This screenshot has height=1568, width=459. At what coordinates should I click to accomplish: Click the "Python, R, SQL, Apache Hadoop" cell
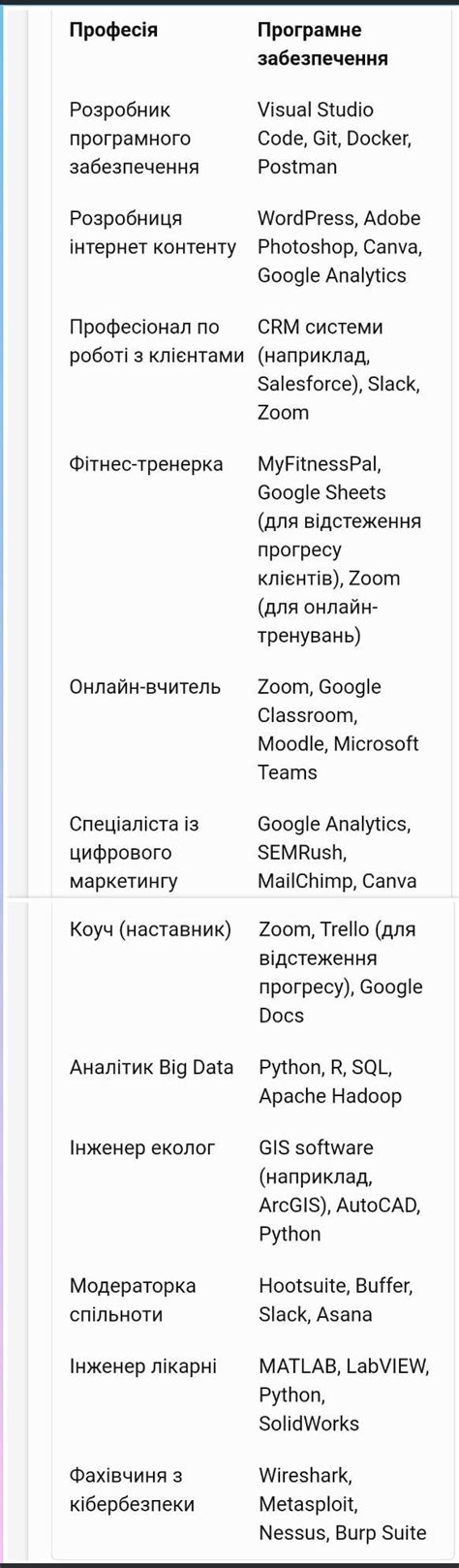330,1082
